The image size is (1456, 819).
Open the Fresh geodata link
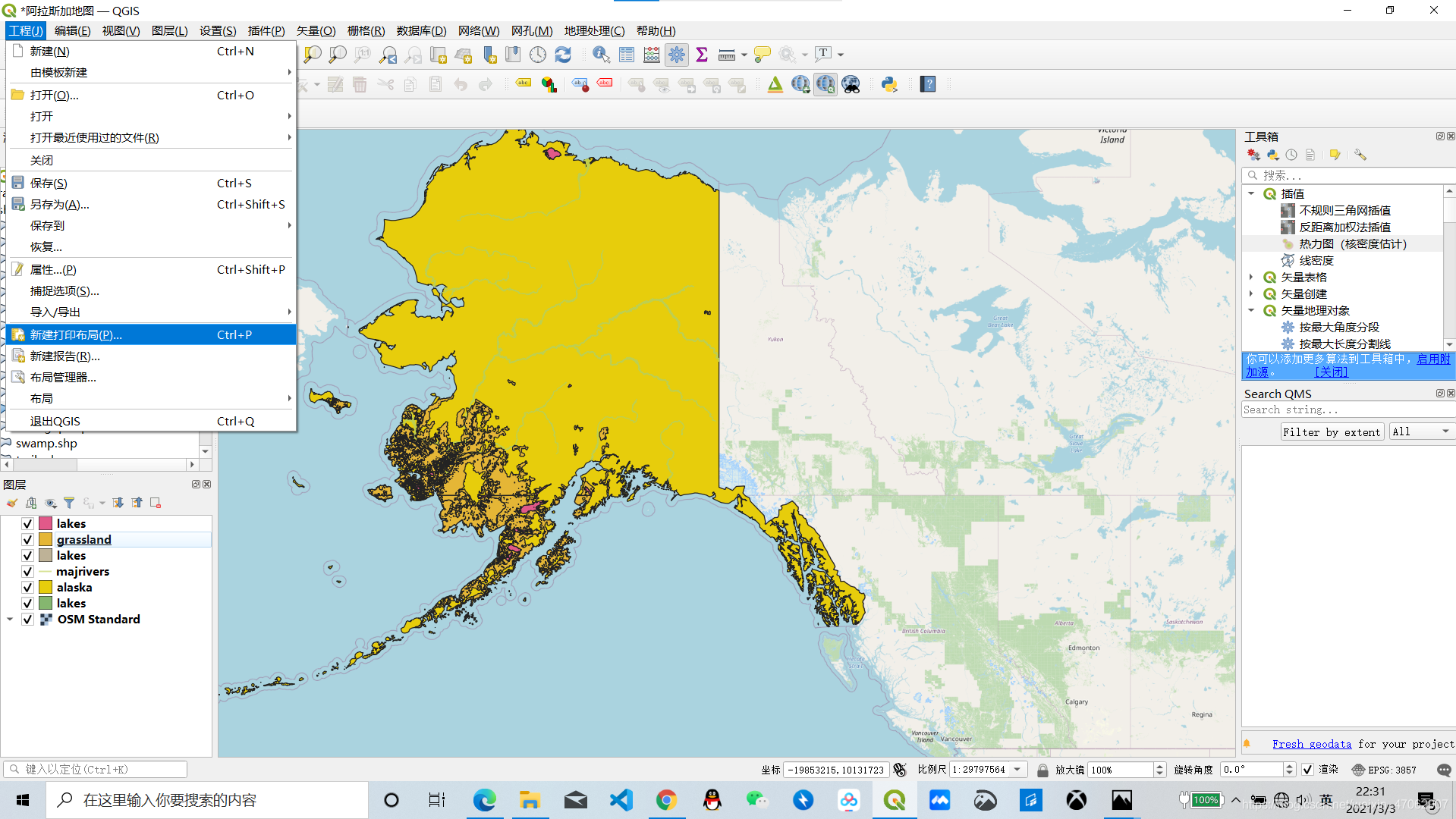pyautogui.click(x=1312, y=744)
